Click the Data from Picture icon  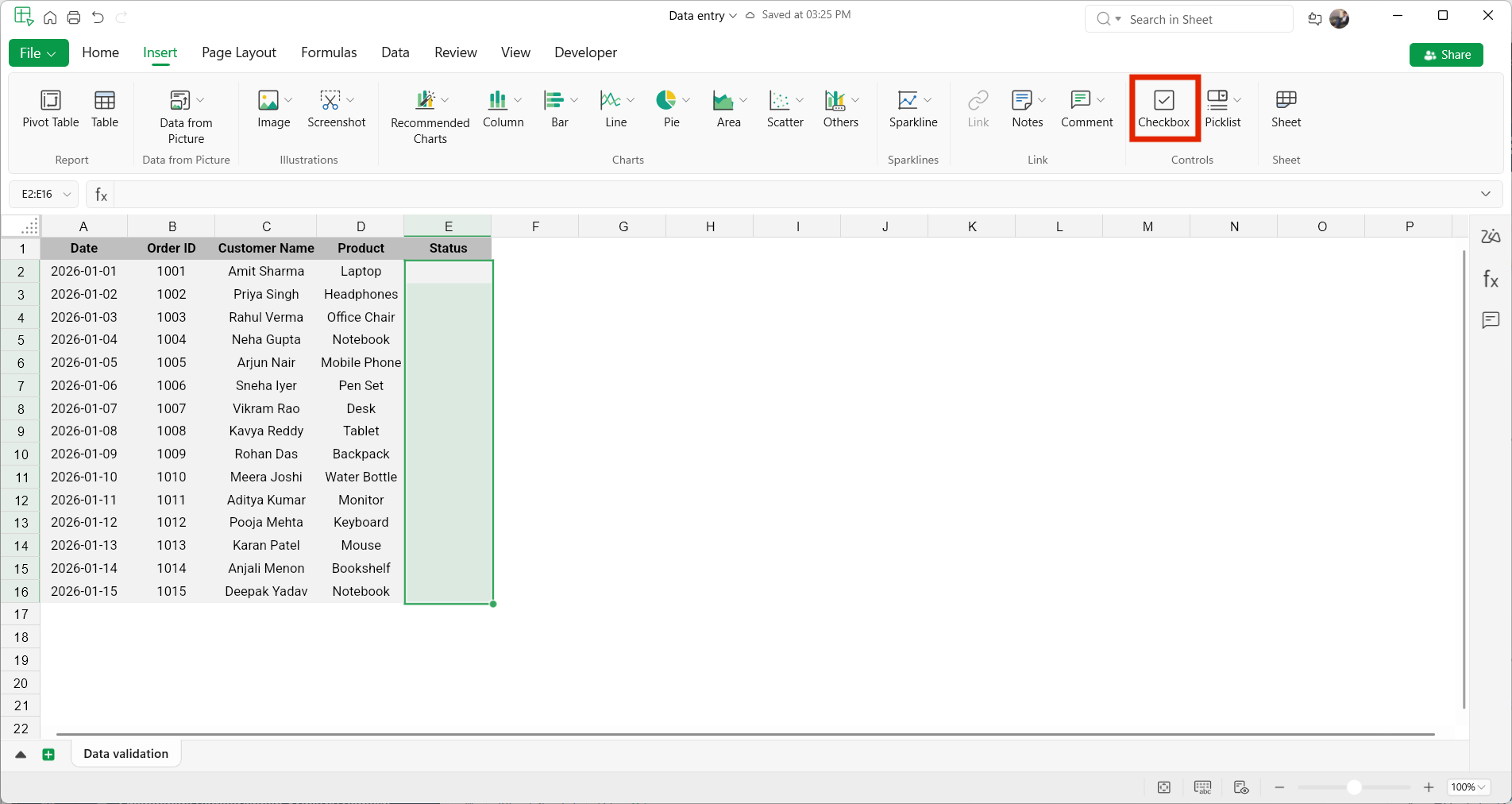(180, 101)
